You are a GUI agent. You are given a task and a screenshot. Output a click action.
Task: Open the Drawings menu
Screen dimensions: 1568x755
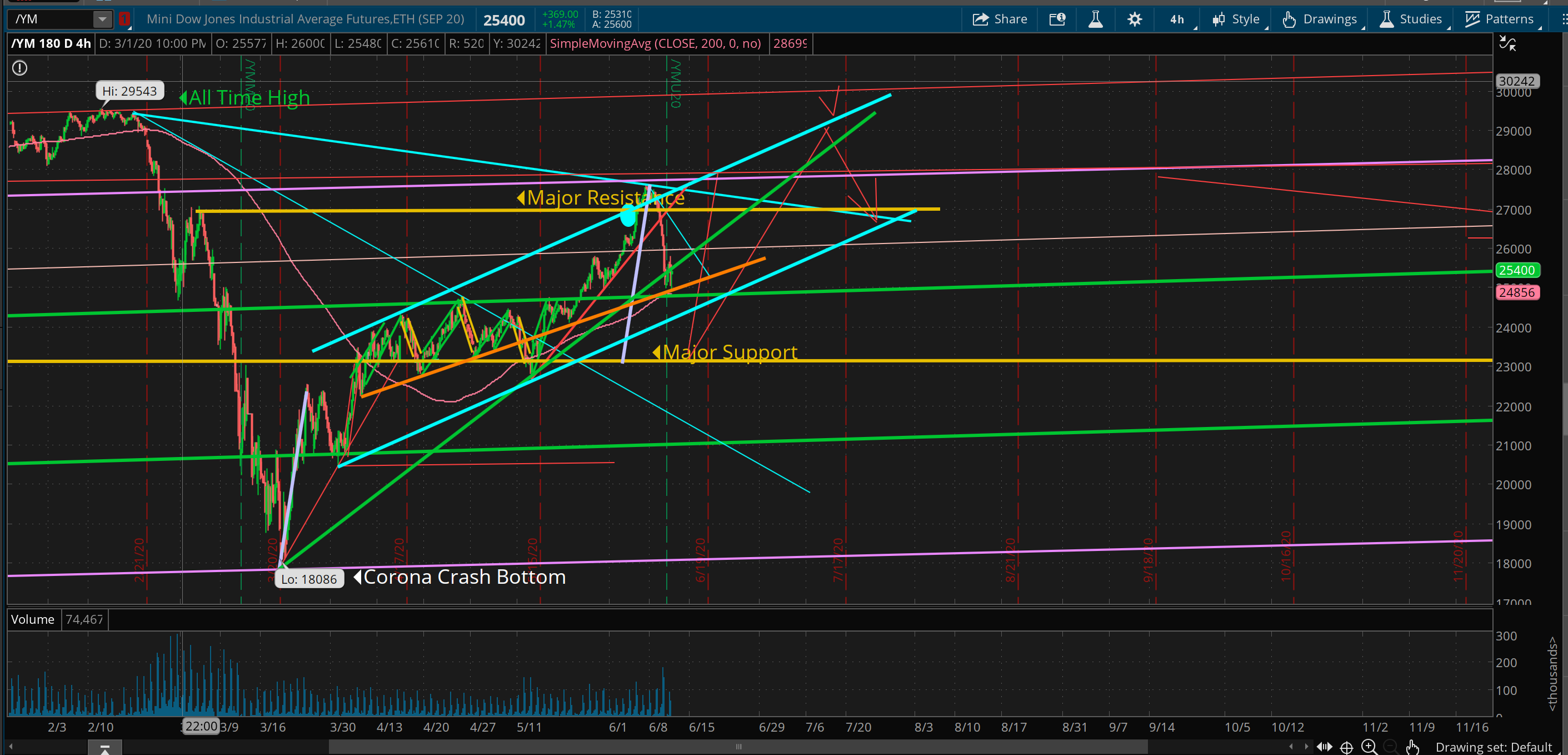tap(1321, 19)
